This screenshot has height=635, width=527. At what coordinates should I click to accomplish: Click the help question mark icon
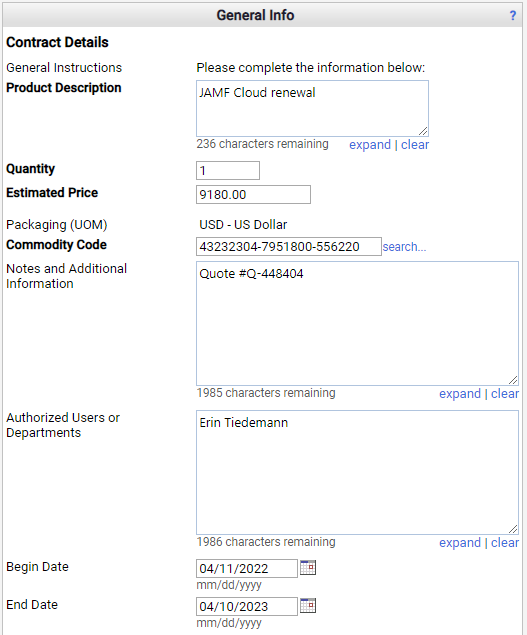click(x=513, y=15)
